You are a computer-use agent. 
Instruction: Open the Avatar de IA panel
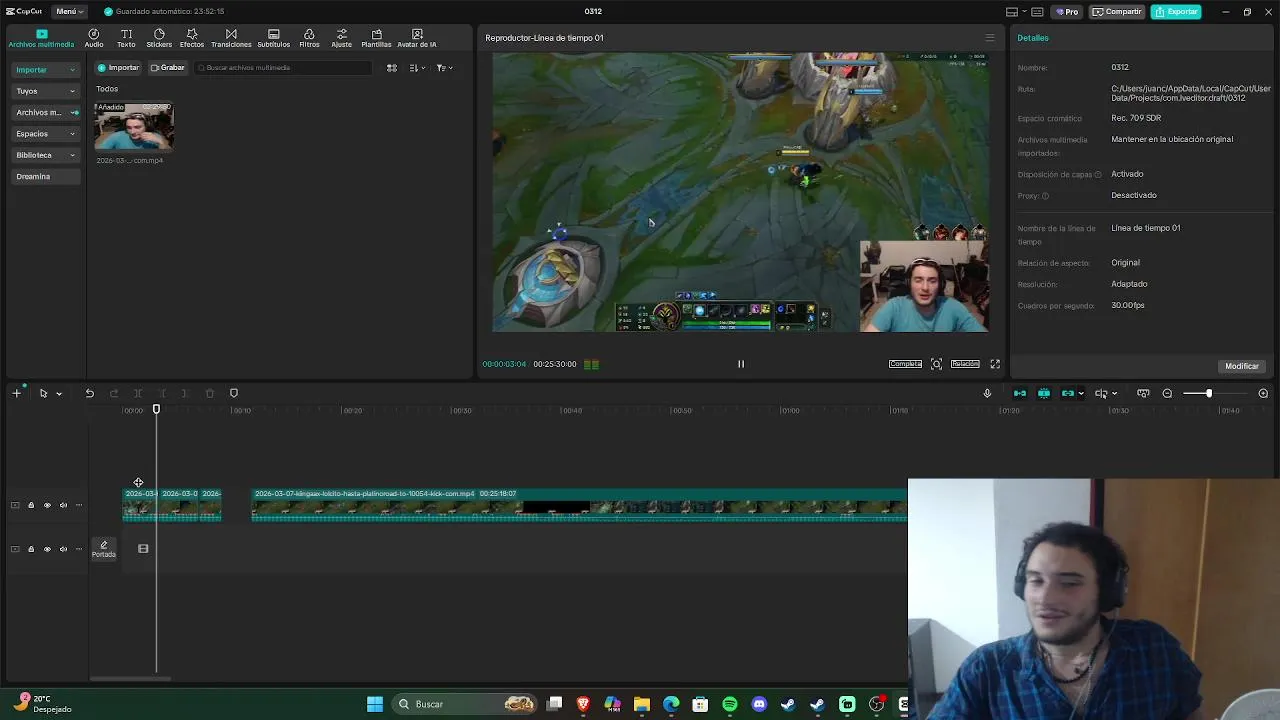(x=416, y=38)
